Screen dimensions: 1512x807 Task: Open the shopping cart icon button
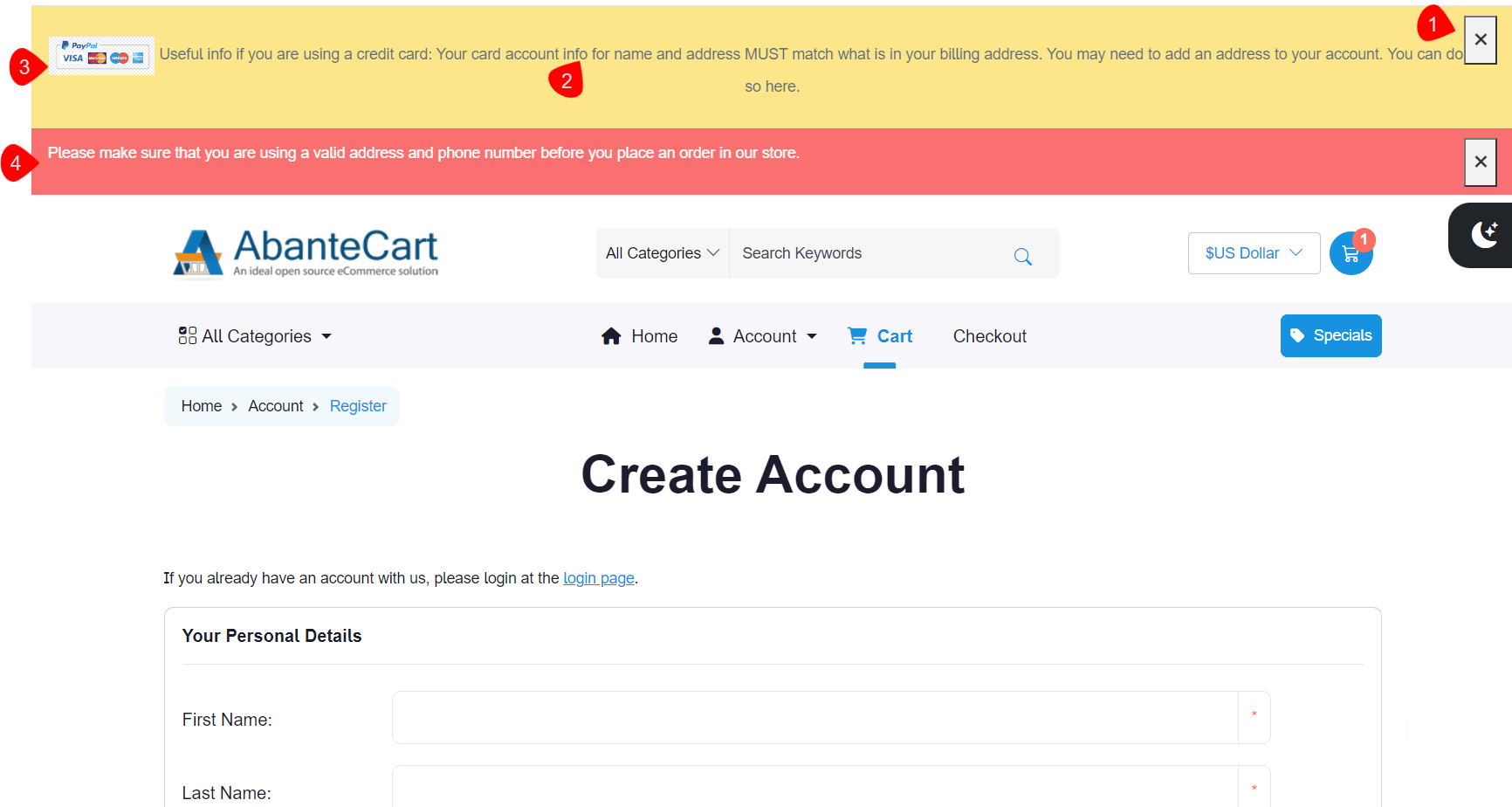pos(1350,254)
